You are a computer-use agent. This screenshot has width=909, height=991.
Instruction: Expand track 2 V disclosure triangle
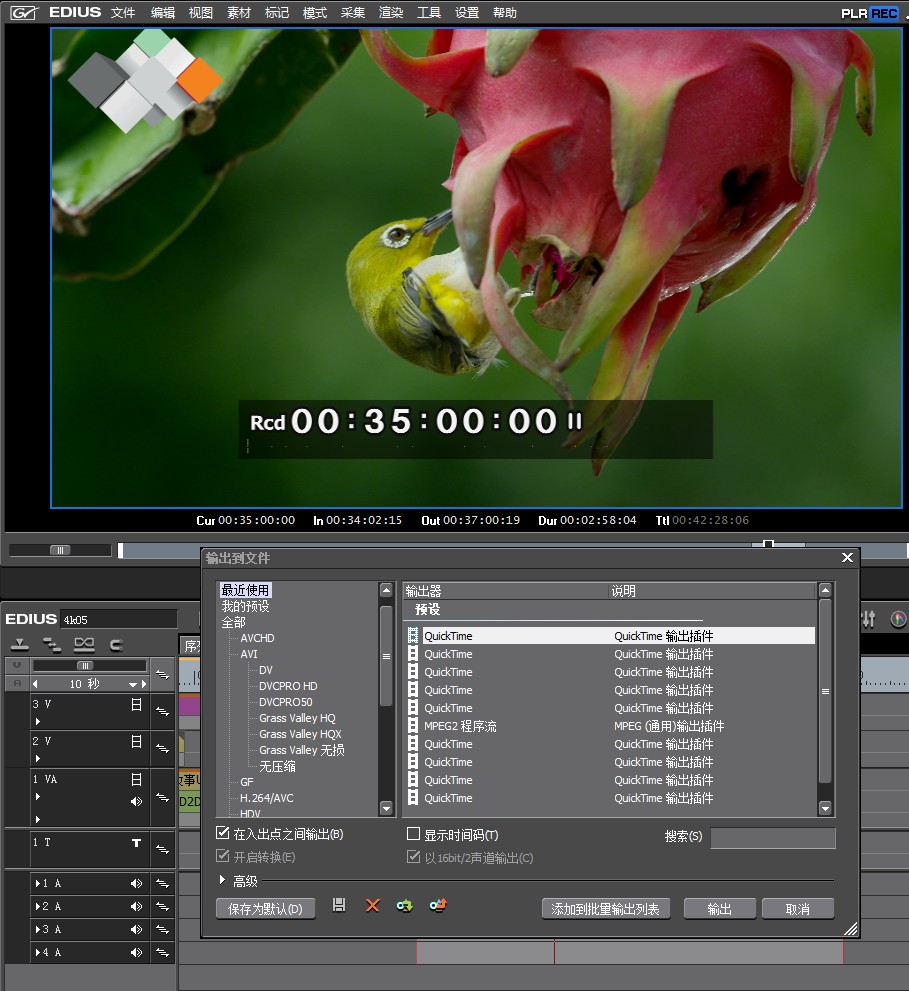[38, 758]
